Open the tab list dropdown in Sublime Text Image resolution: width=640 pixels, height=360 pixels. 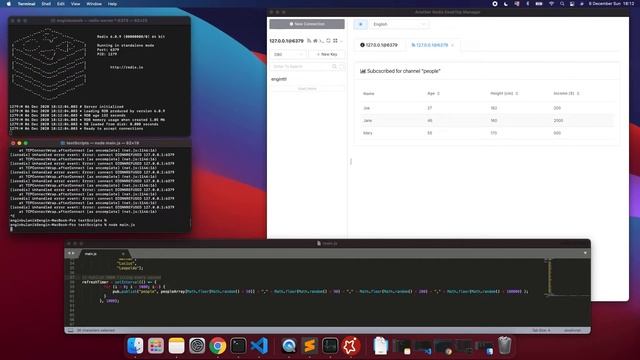[x=585, y=253]
